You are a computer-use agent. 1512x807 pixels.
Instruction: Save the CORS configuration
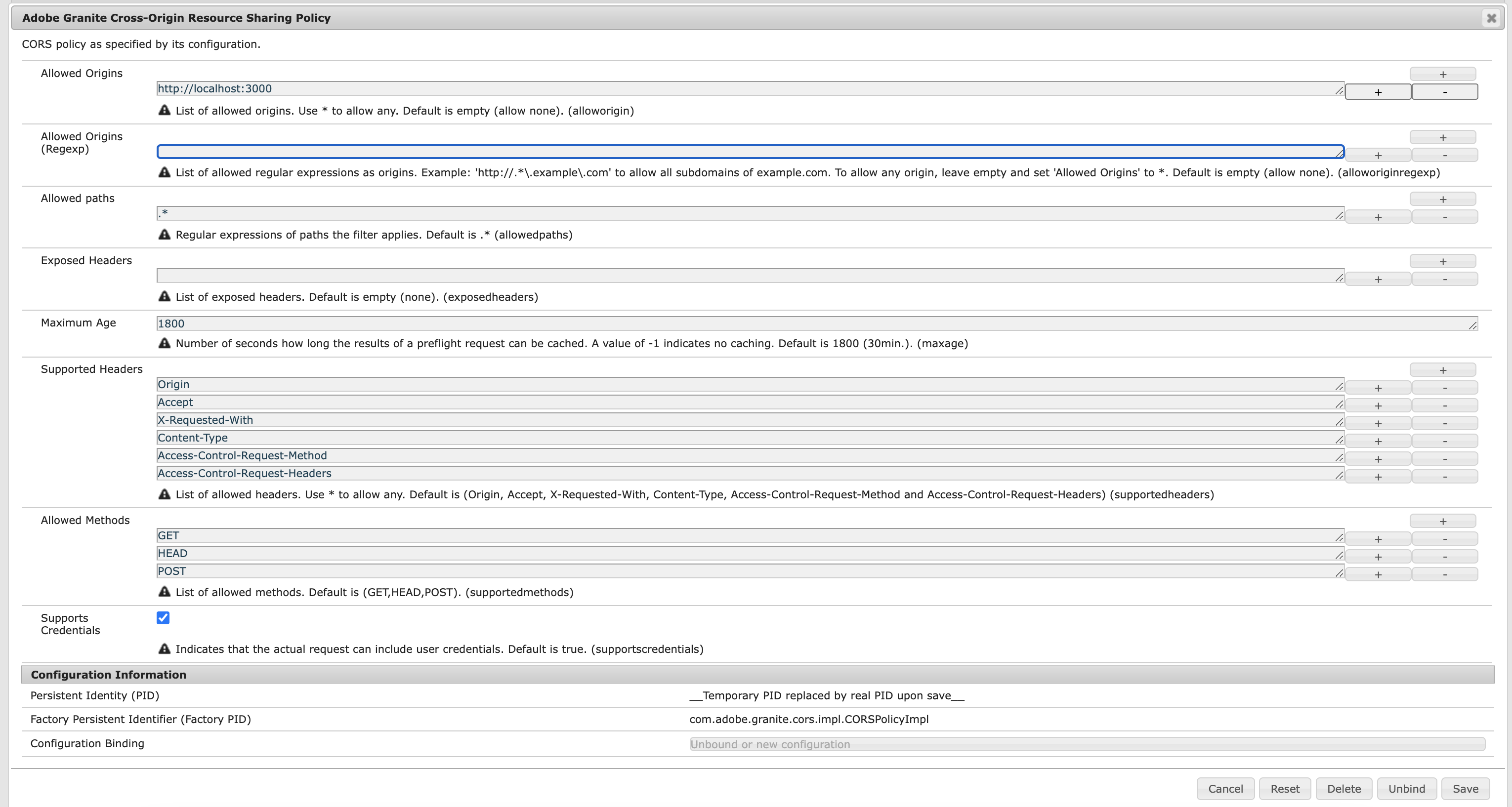(1466, 788)
